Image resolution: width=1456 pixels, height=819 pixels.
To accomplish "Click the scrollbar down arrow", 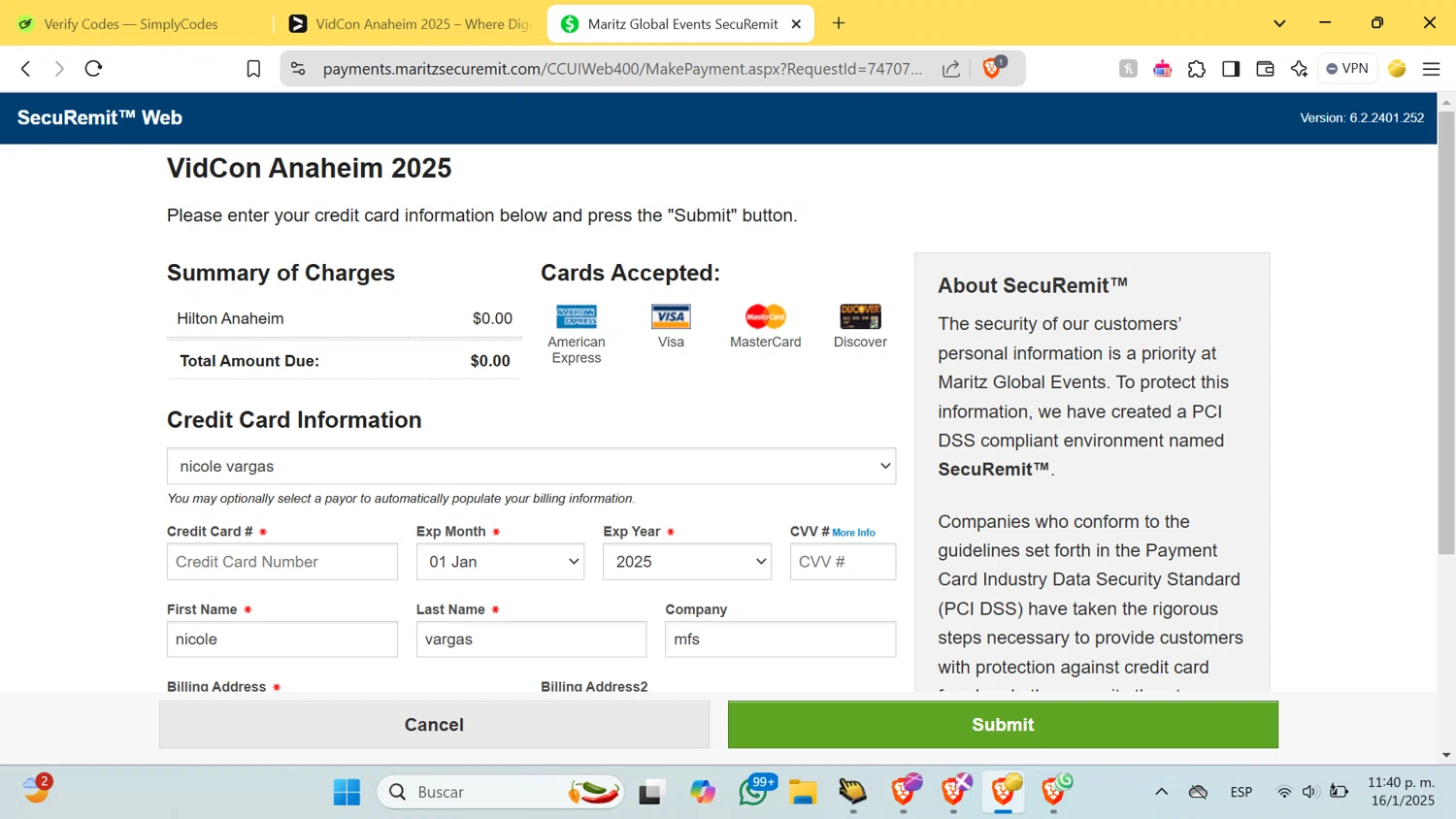I will point(1446,755).
